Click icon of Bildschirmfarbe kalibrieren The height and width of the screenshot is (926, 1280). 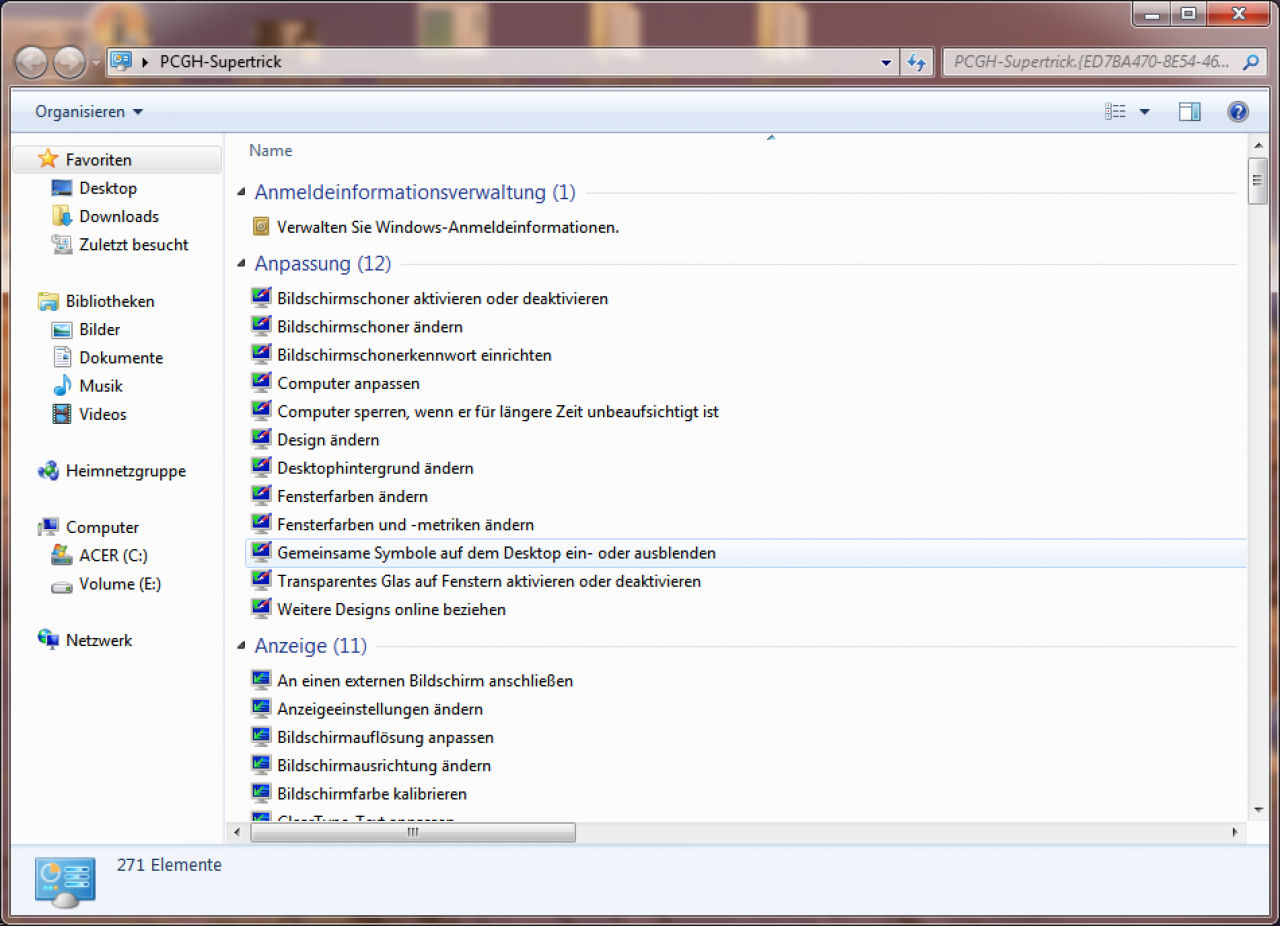(x=261, y=793)
